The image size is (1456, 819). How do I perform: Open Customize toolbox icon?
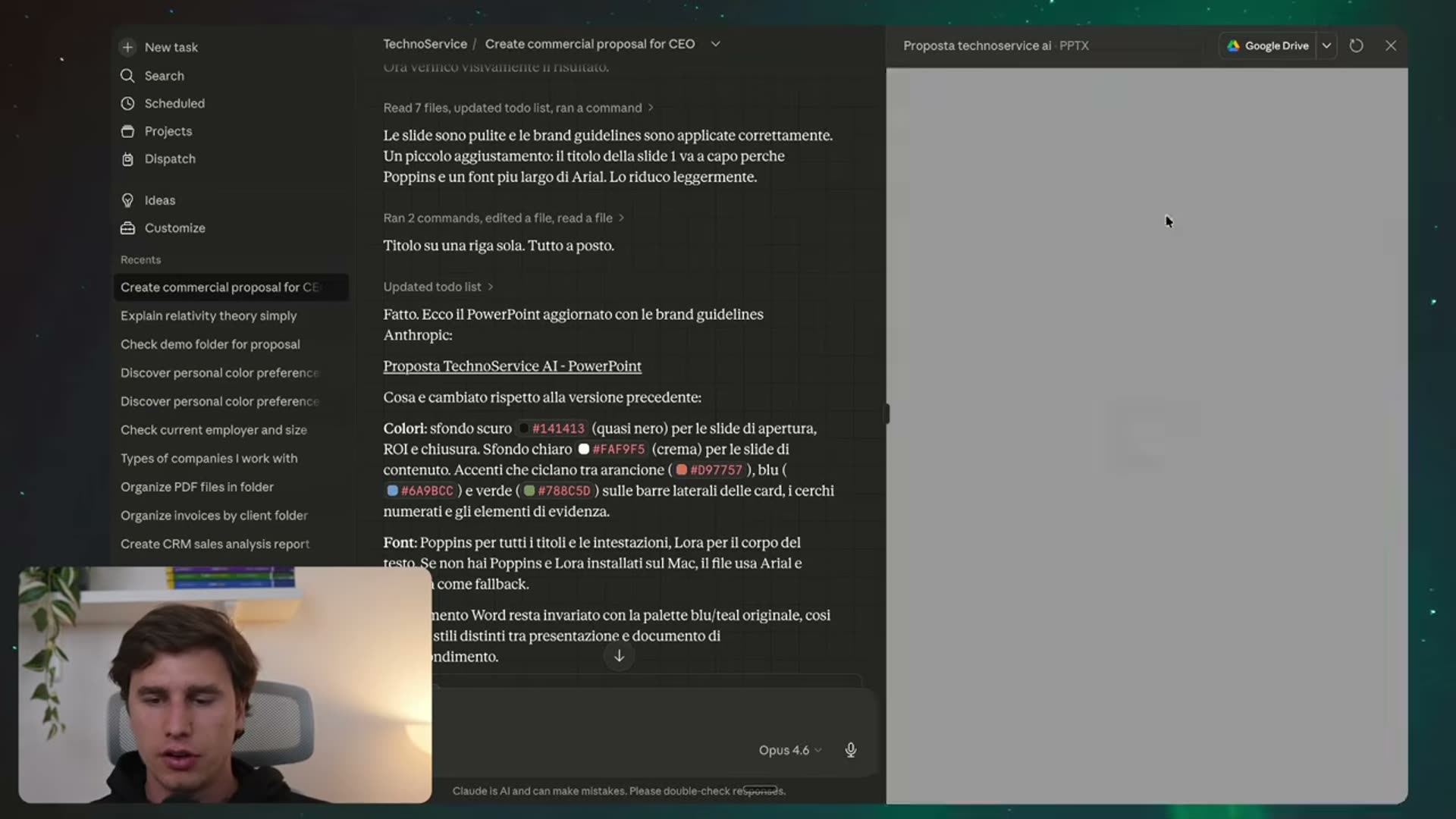tap(127, 228)
